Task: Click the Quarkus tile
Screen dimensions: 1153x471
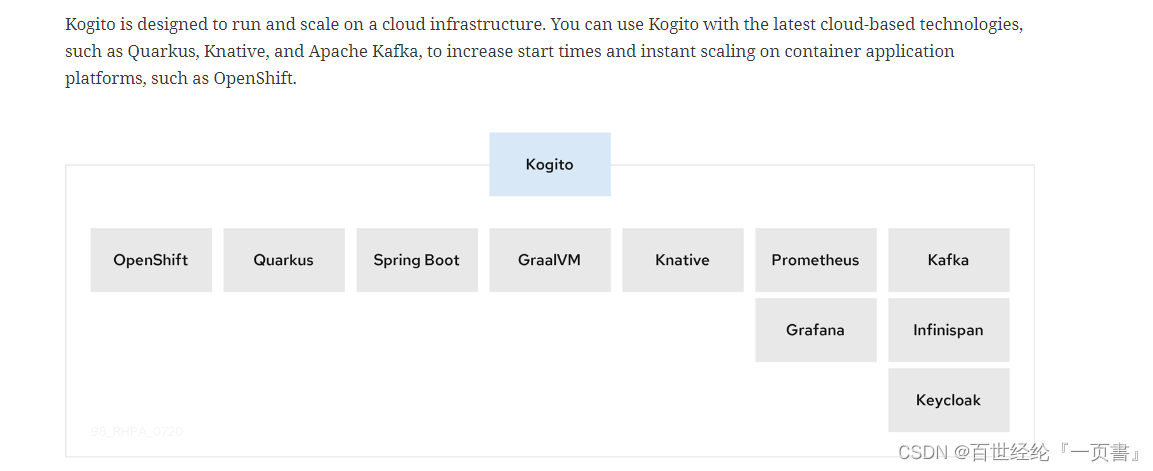Action: point(284,260)
